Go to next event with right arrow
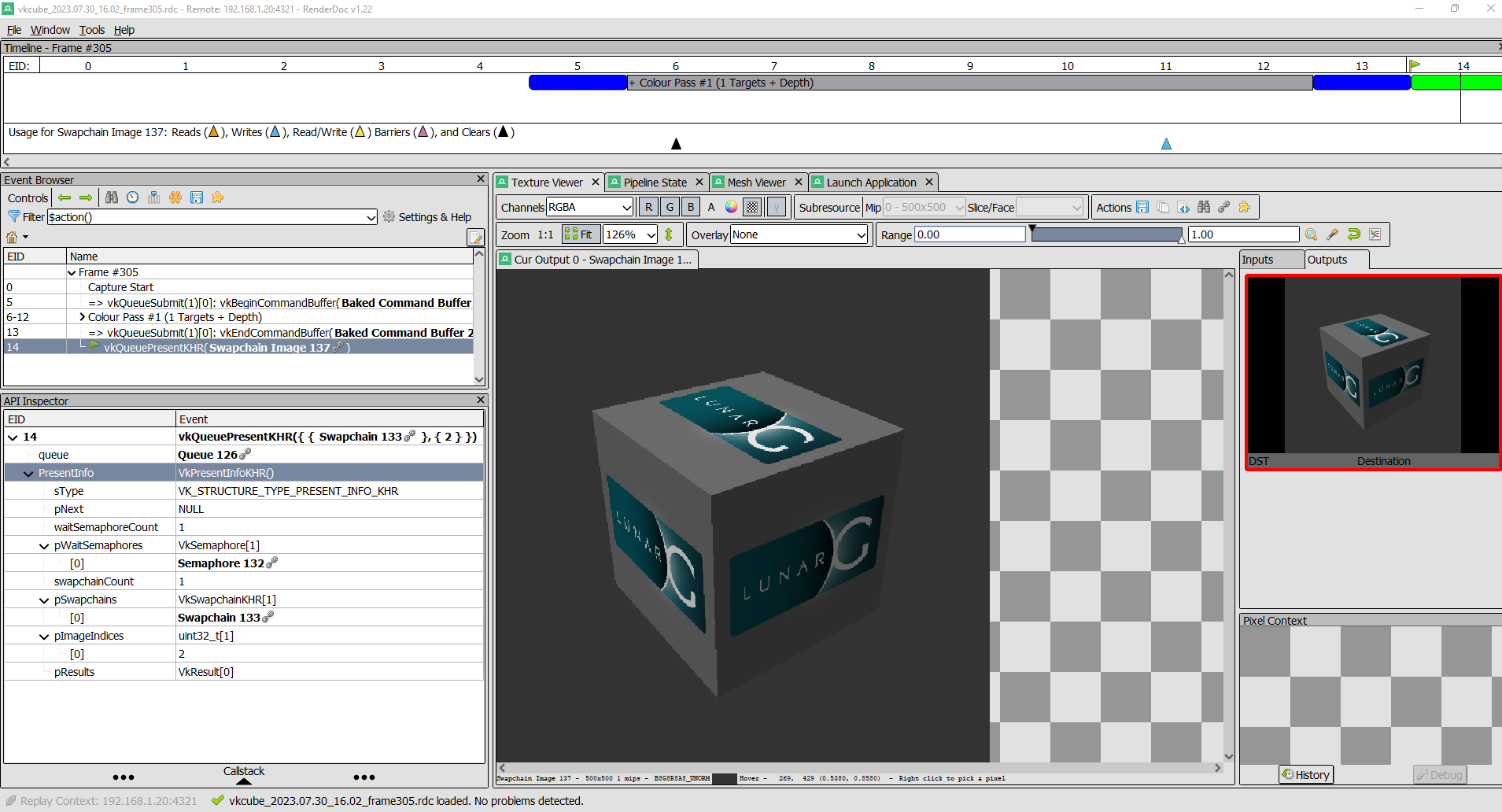The height and width of the screenshot is (812, 1502). click(86, 197)
